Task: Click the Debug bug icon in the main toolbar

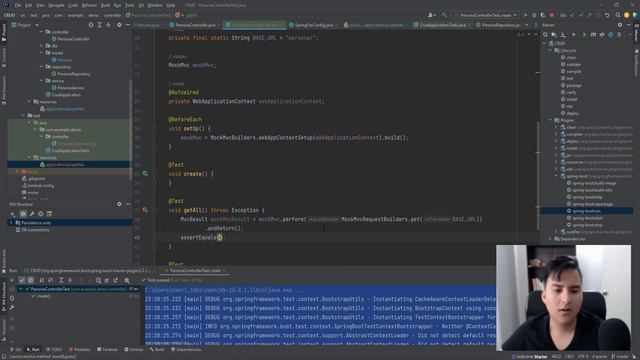Action: pyautogui.click(x=534, y=15)
